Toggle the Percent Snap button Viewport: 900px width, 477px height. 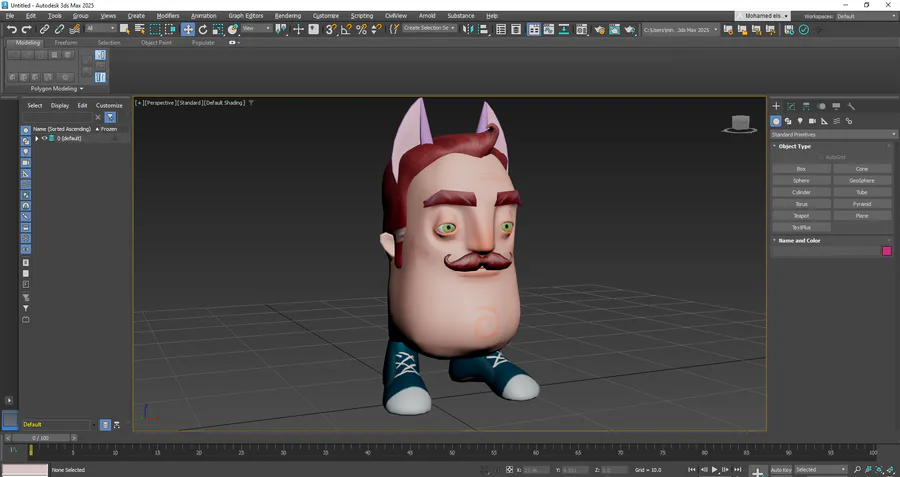tap(362, 29)
